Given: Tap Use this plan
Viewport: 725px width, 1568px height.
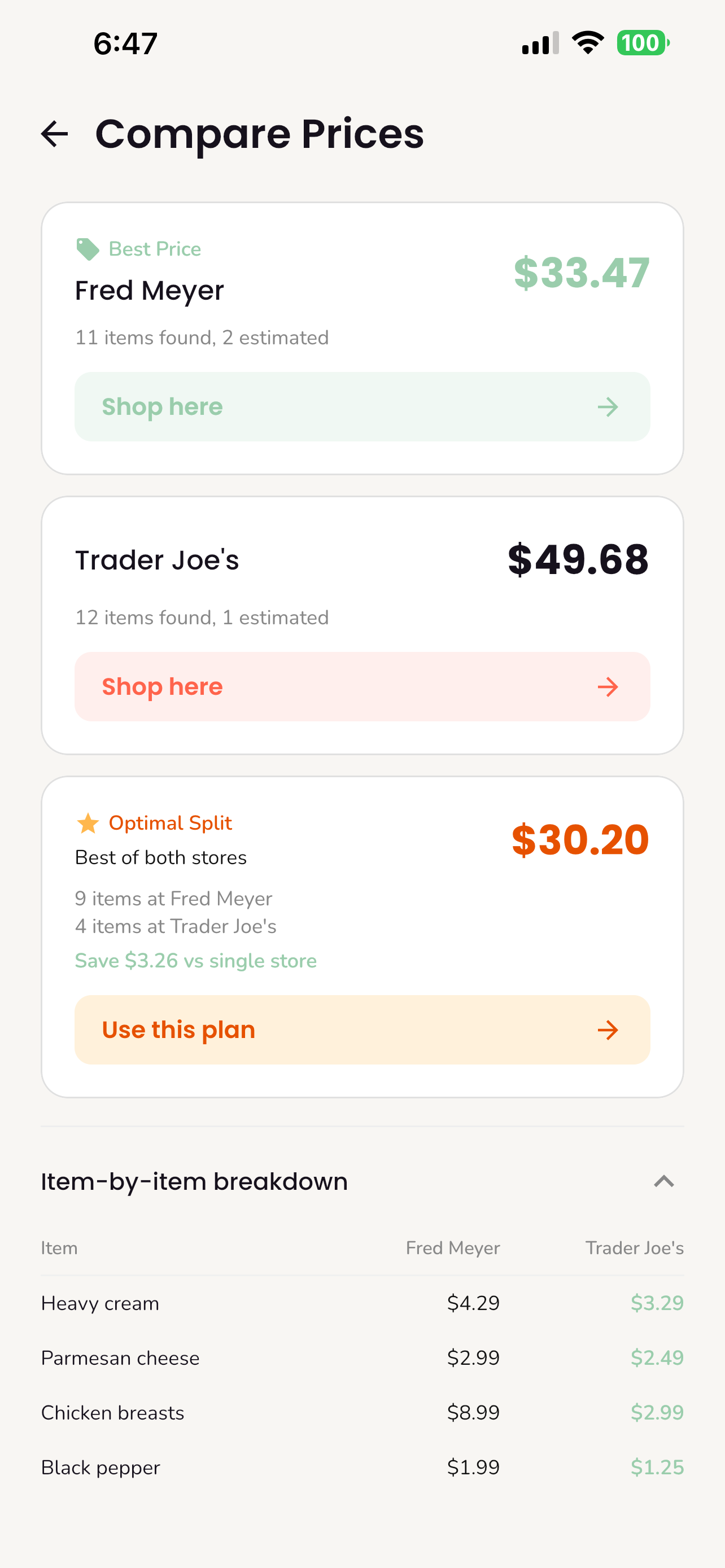Looking at the screenshot, I should (362, 1030).
